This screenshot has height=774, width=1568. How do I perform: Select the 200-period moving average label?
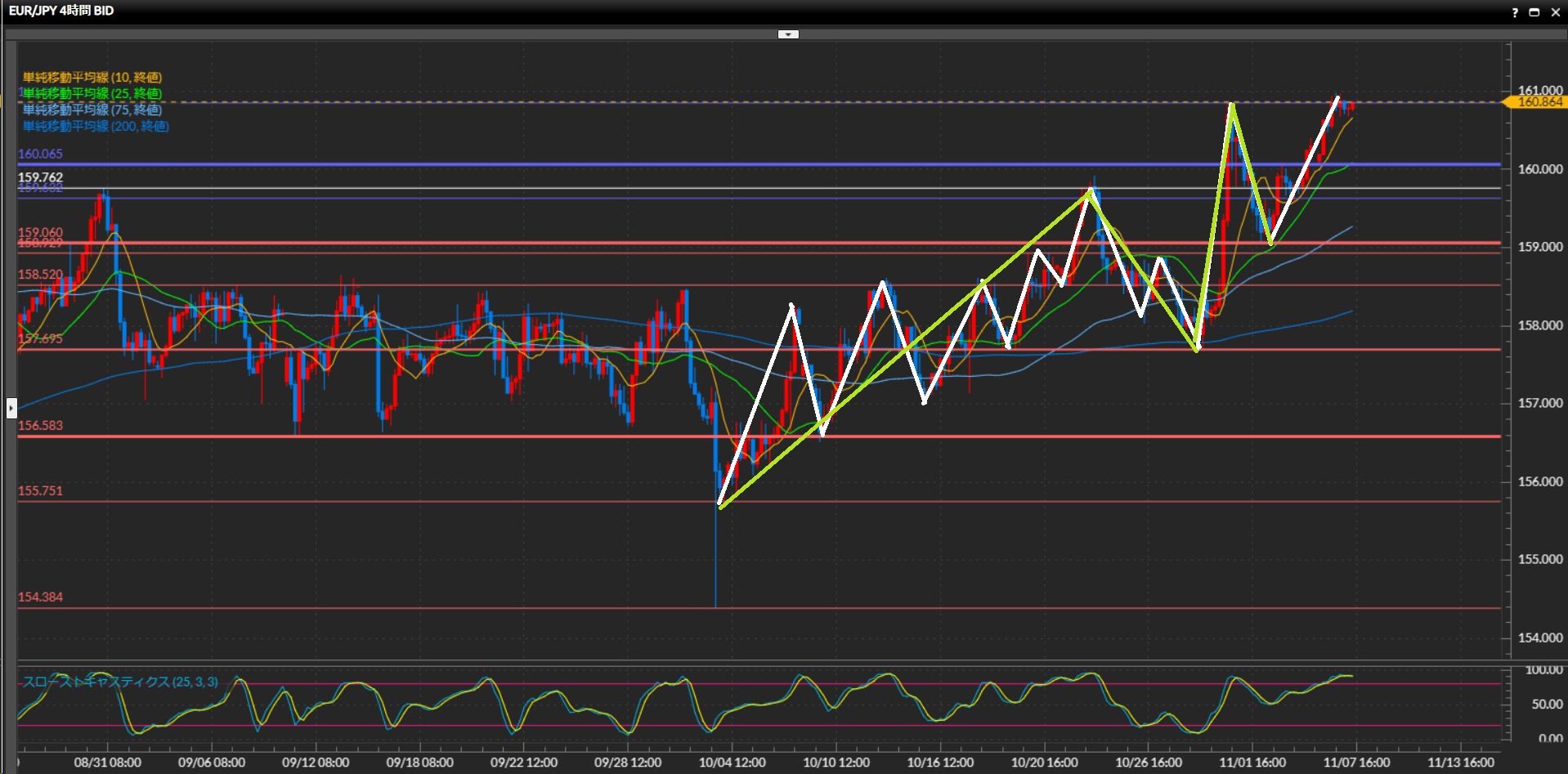tap(96, 126)
